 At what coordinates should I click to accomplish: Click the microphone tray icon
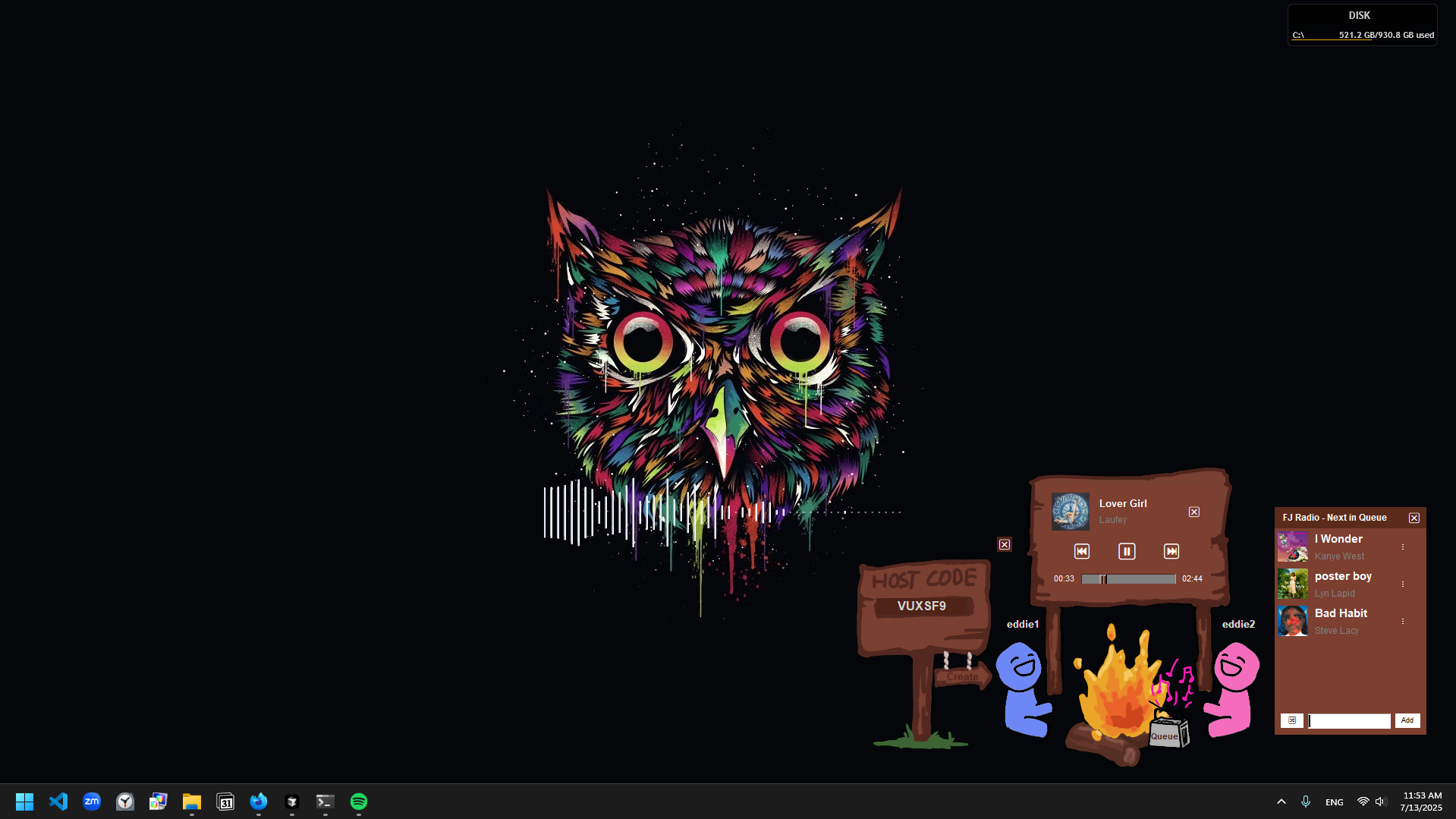(x=1306, y=802)
